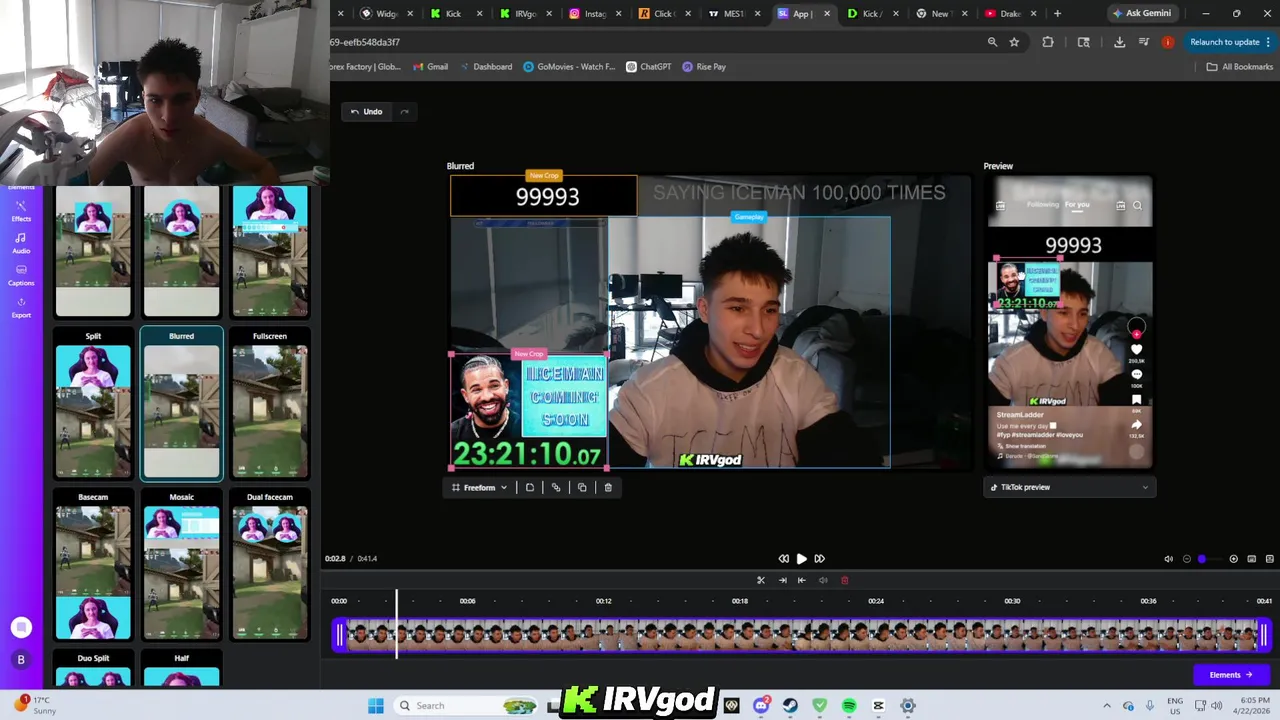Split clip with the scissors tool
The image size is (1280, 720).
(x=761, y=580)
